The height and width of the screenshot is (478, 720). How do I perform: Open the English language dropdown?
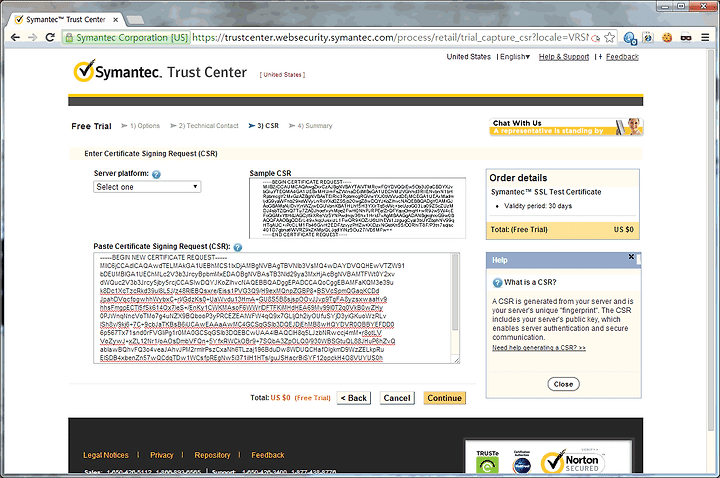[x=515, y=57]
